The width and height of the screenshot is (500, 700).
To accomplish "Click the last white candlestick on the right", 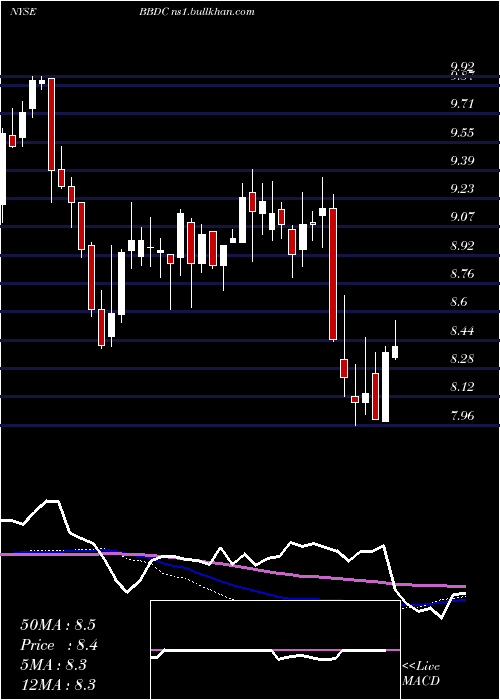I will click(x=395, y=352).
